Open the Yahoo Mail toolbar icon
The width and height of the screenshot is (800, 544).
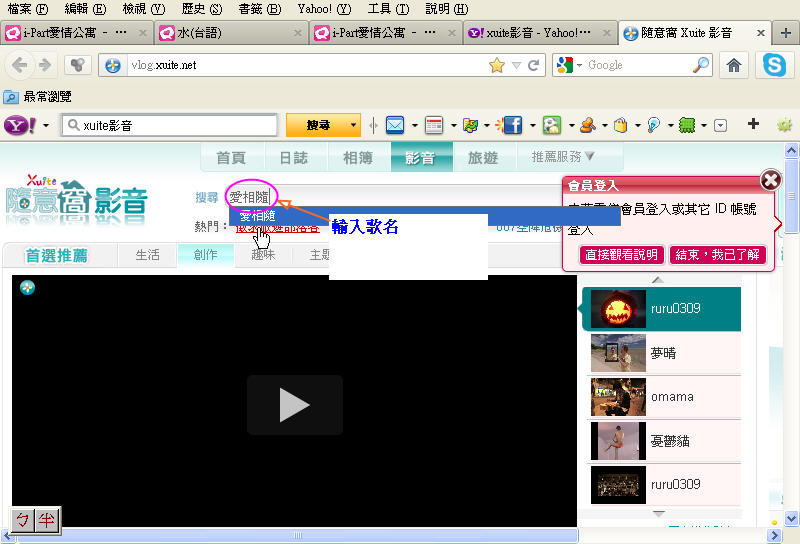point(394,125)
